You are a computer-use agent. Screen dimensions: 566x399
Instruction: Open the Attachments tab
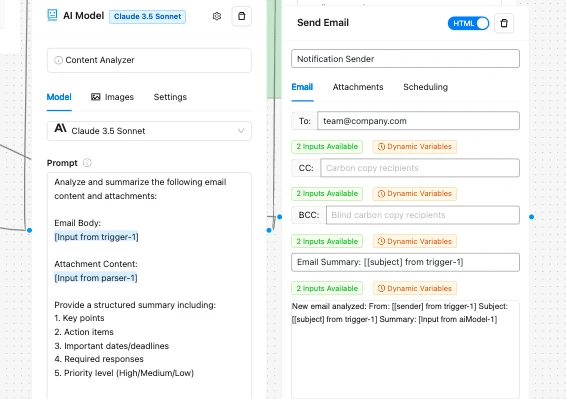point(358,87)
